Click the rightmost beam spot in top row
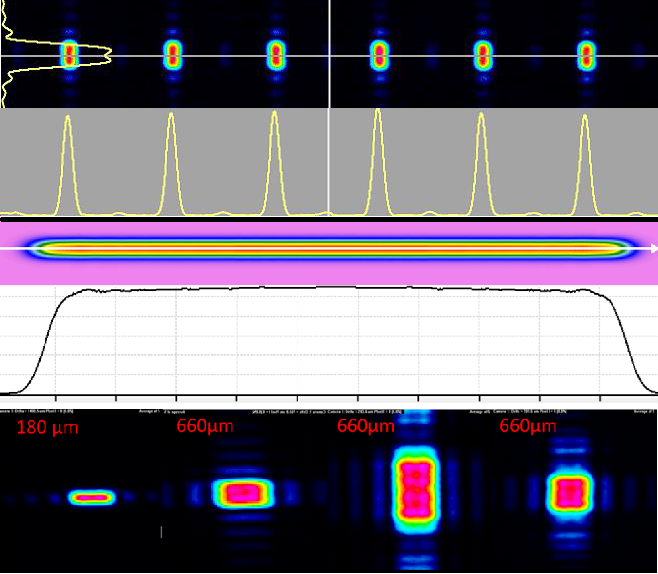Viewport: 658px width, 574px height. 586,54
